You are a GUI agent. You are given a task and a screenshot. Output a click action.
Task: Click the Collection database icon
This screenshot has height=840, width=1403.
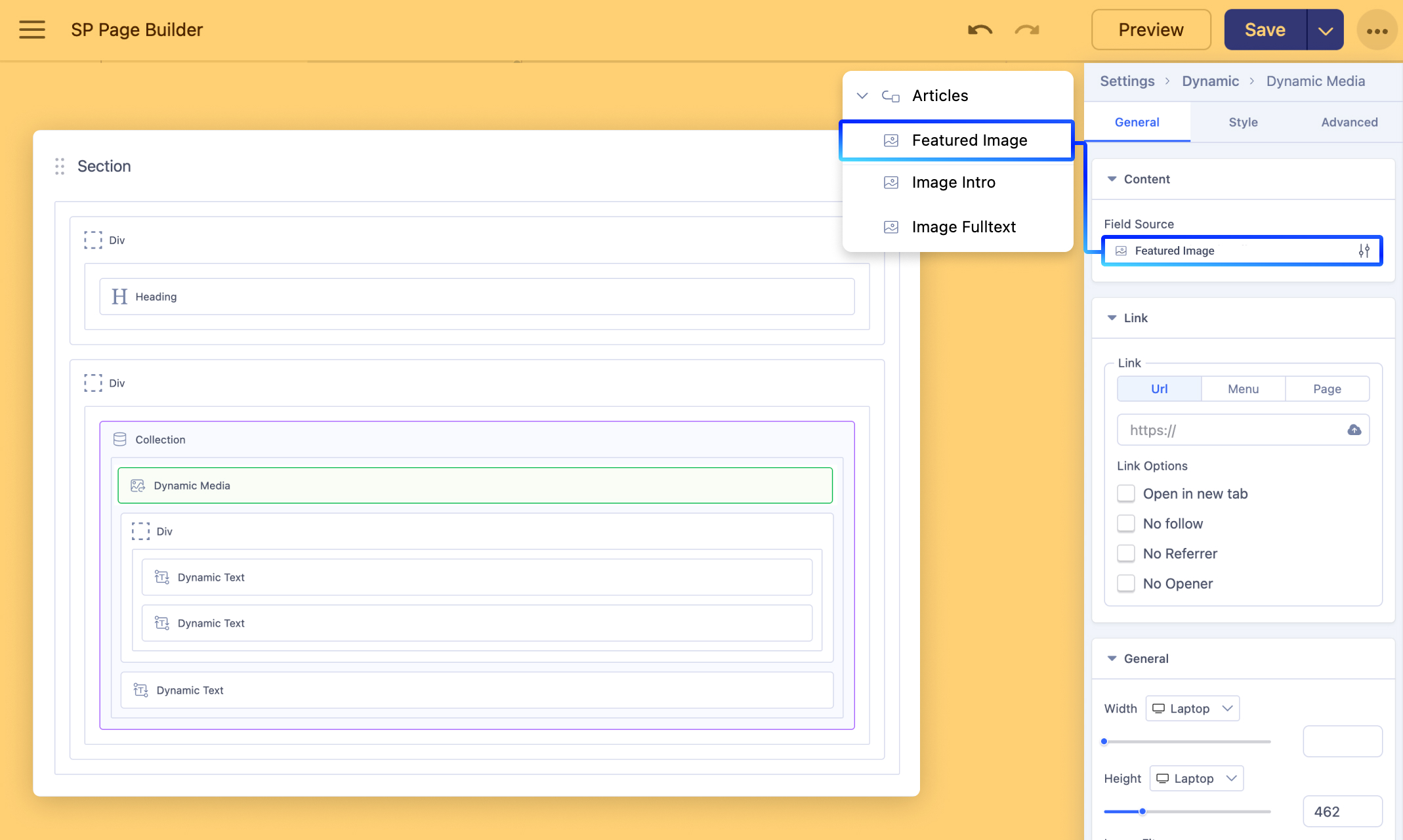click(x=119, y=439)
